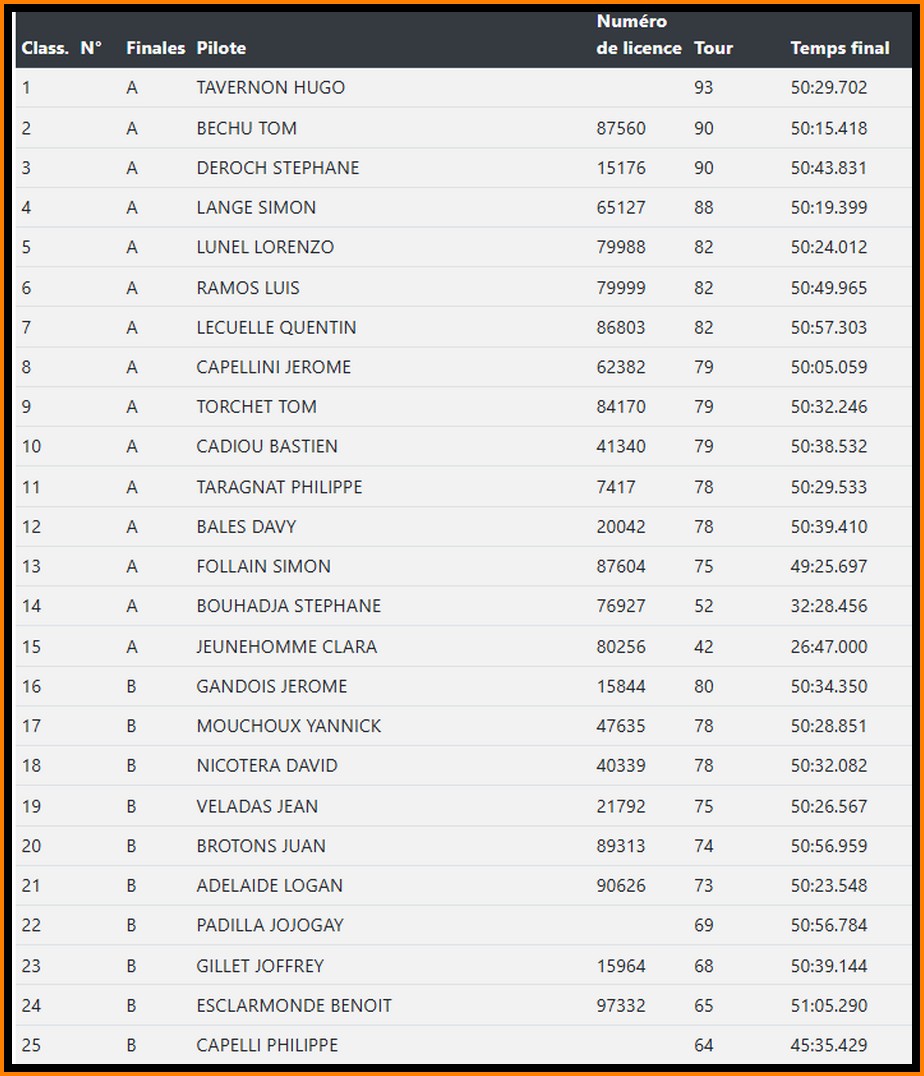The height and width of the screenshot is (1076, 924).
Task: Select pilot CAPELLI PHILIPPE
Action: [267, 1045]
